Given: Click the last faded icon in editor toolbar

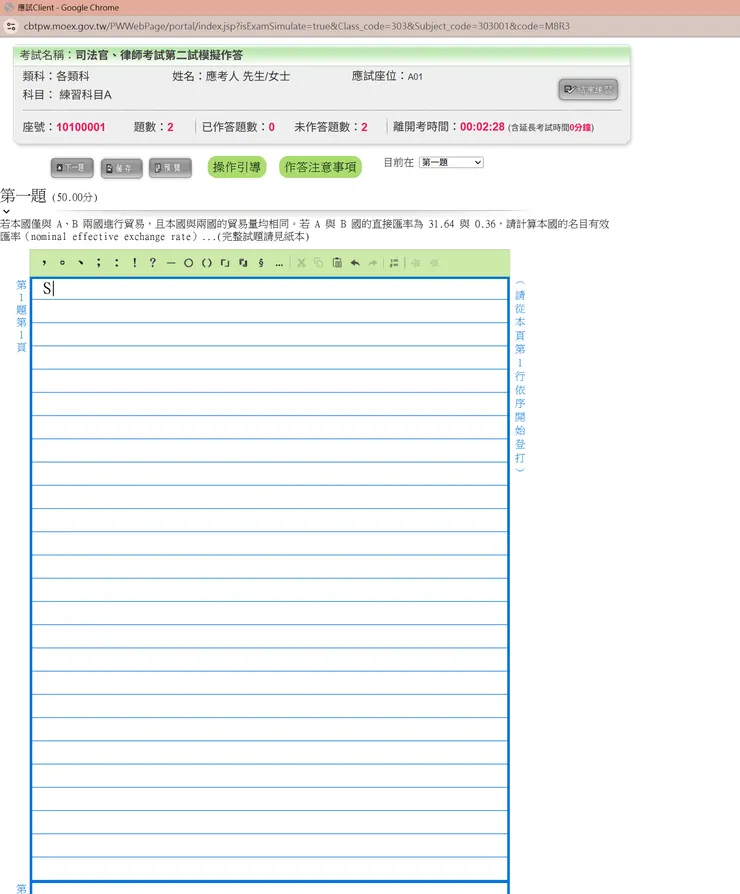Looking at the screenshot, I should [x=434, y=263].
